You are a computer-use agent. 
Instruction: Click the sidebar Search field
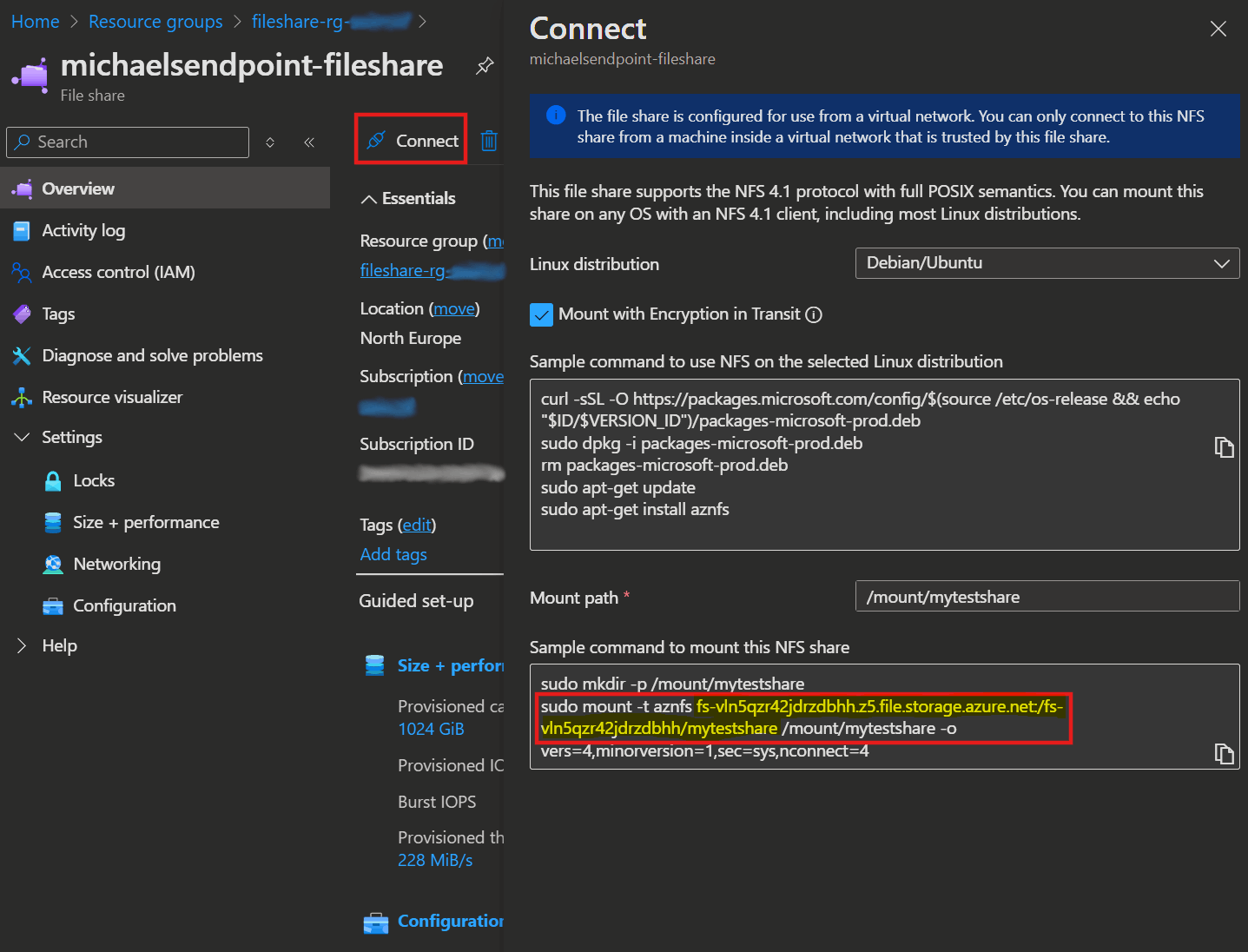coord(128,142)
